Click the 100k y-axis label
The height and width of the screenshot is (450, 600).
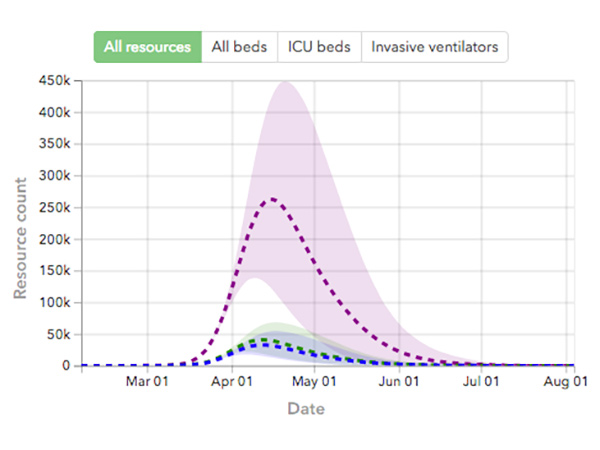click(x=52, y=302)
